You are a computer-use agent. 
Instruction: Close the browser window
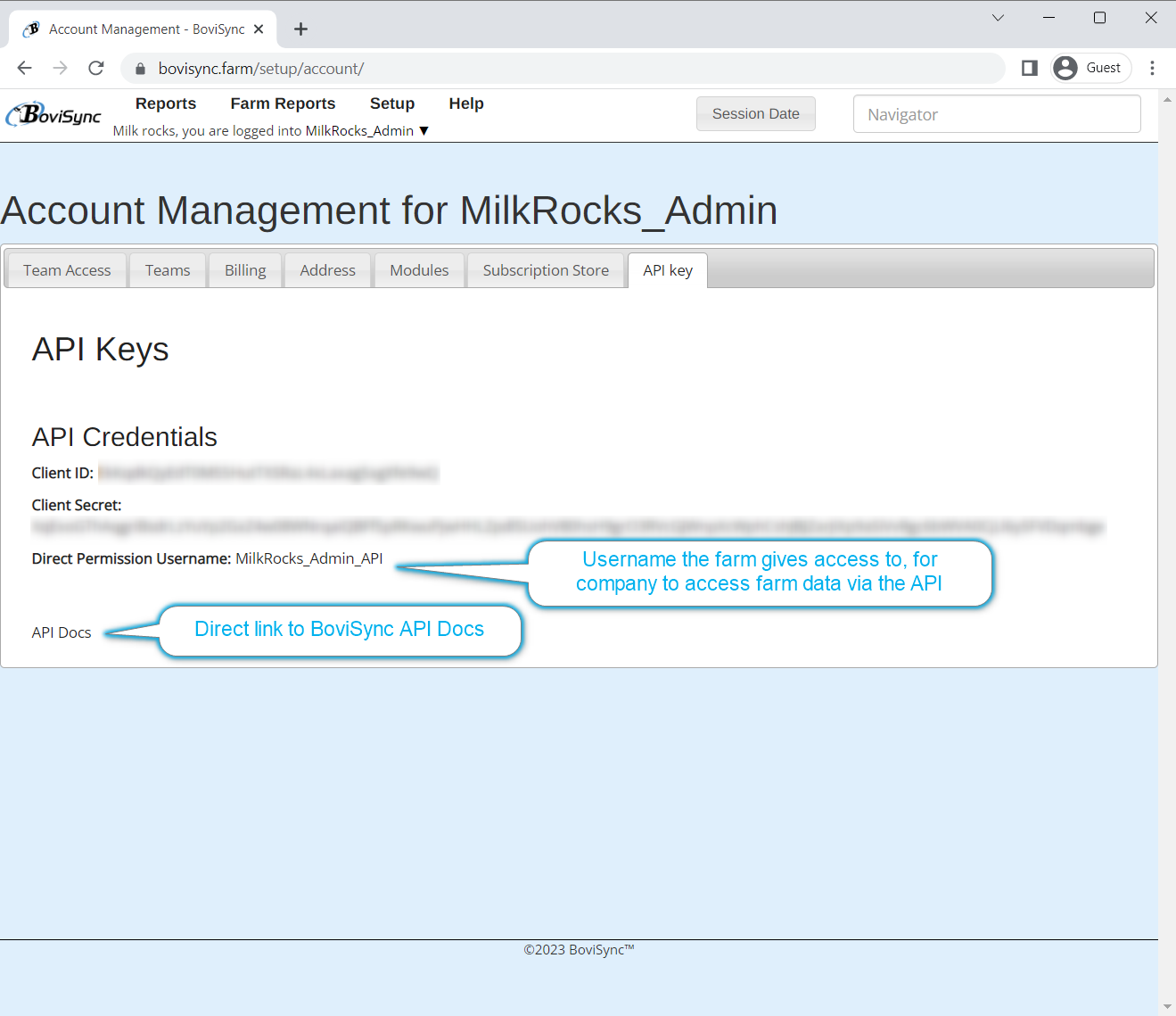coord(1151,18)
